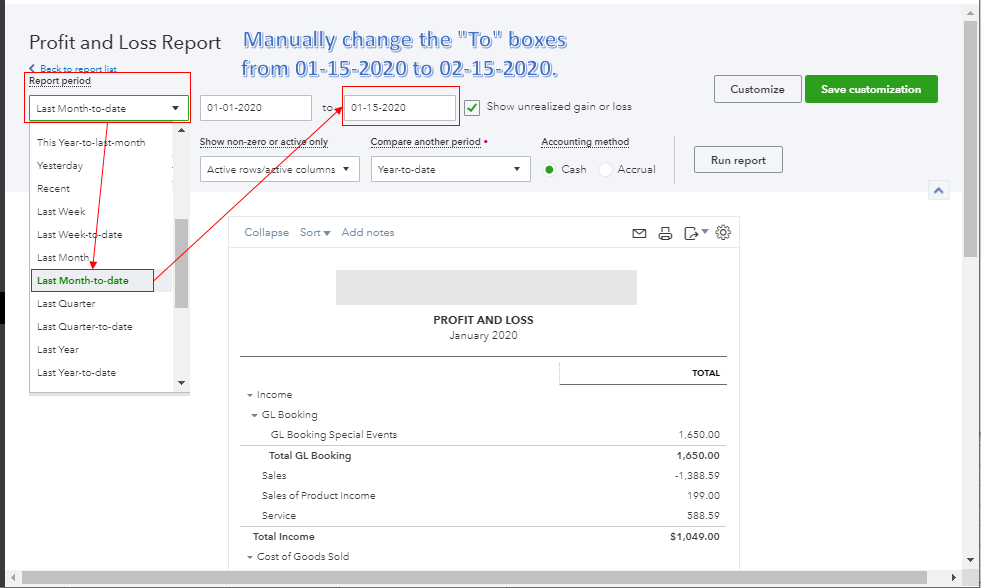981x588 pixels.
Task: Print the report using printer icon
Action: [665, 234]
